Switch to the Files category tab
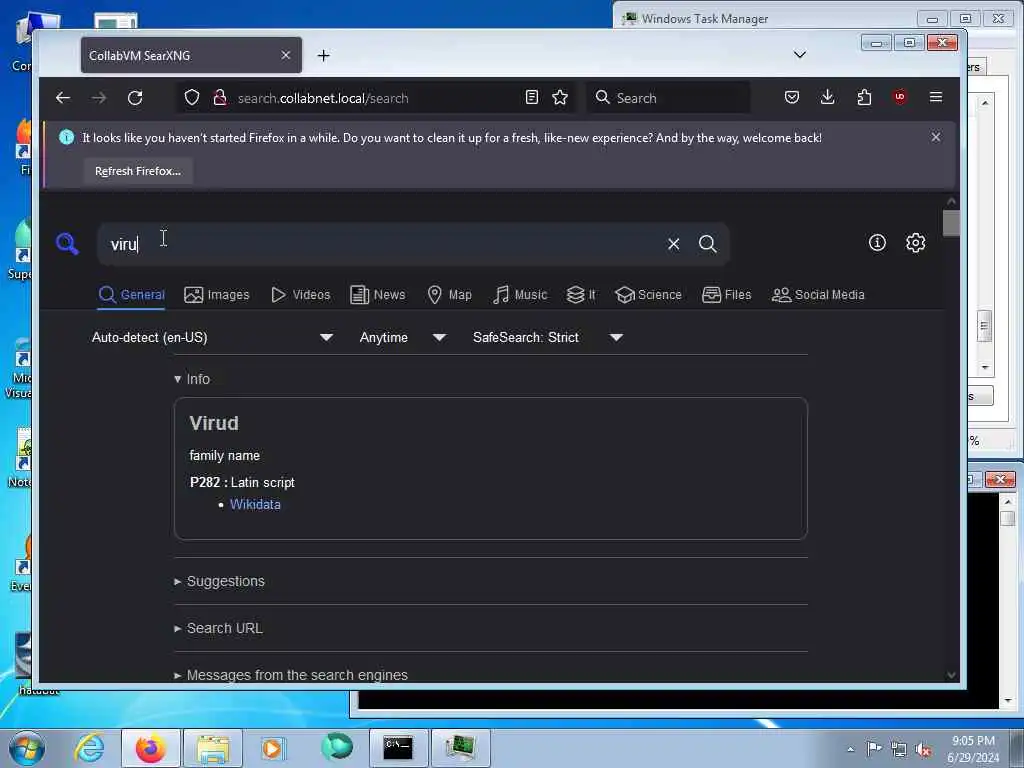The height and width of the screenshot is (768, 1024). point(727,295)
